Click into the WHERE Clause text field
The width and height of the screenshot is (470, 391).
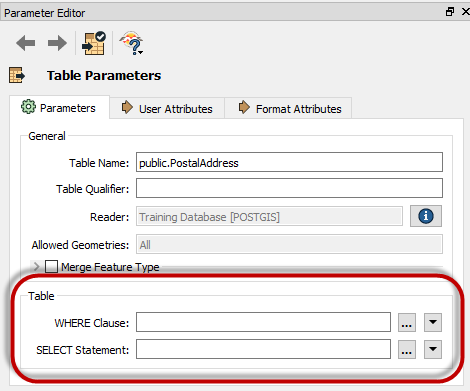click(263, 322)
